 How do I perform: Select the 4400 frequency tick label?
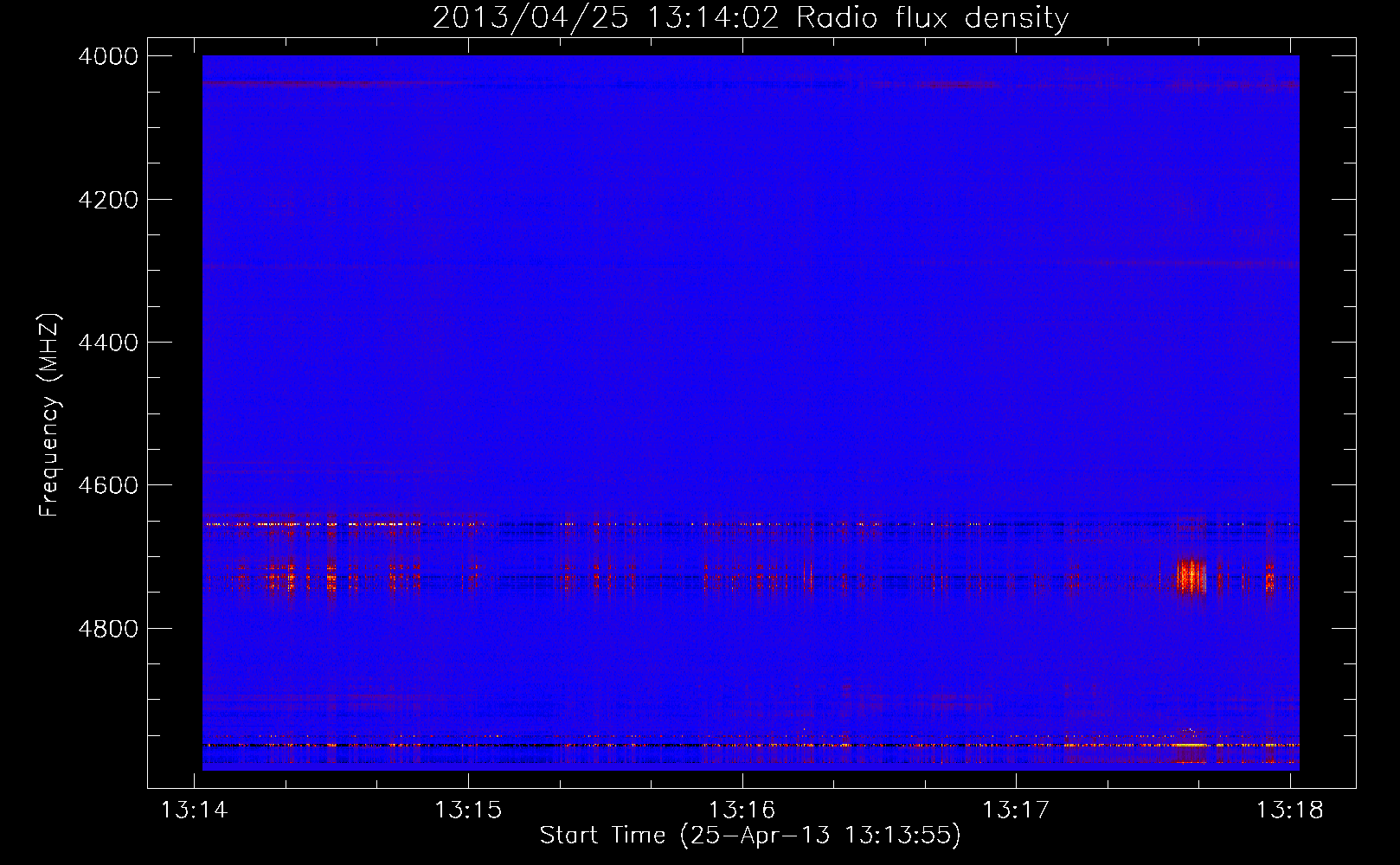(x=108, y=343)
